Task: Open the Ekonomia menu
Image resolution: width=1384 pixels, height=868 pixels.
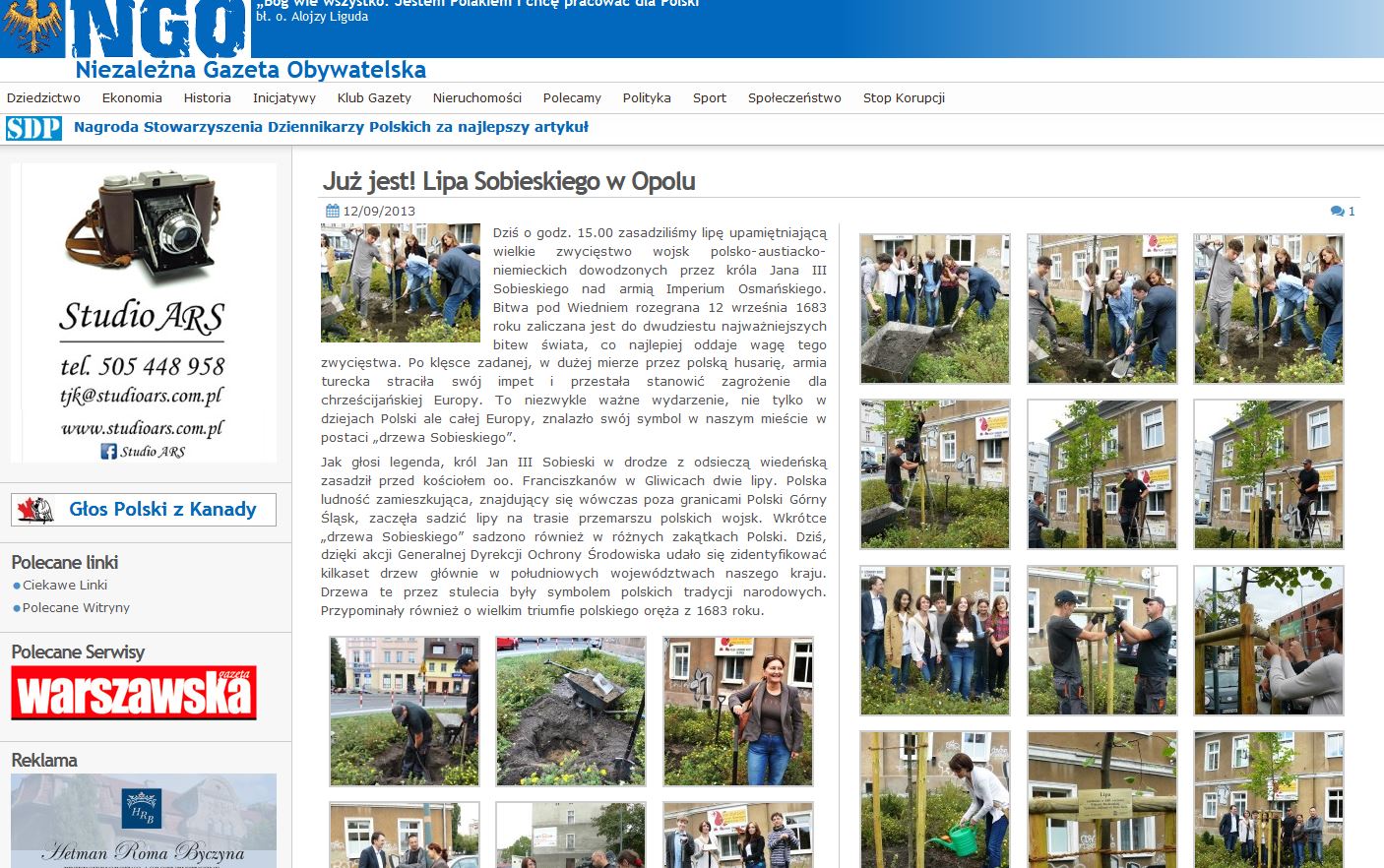Action: (132, 97)
